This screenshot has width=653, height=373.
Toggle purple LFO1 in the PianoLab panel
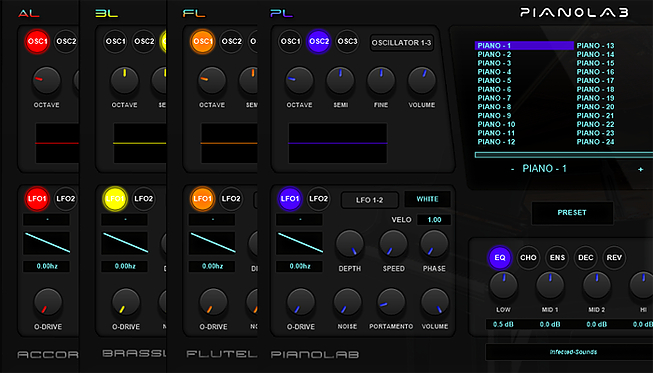(290, 199)
